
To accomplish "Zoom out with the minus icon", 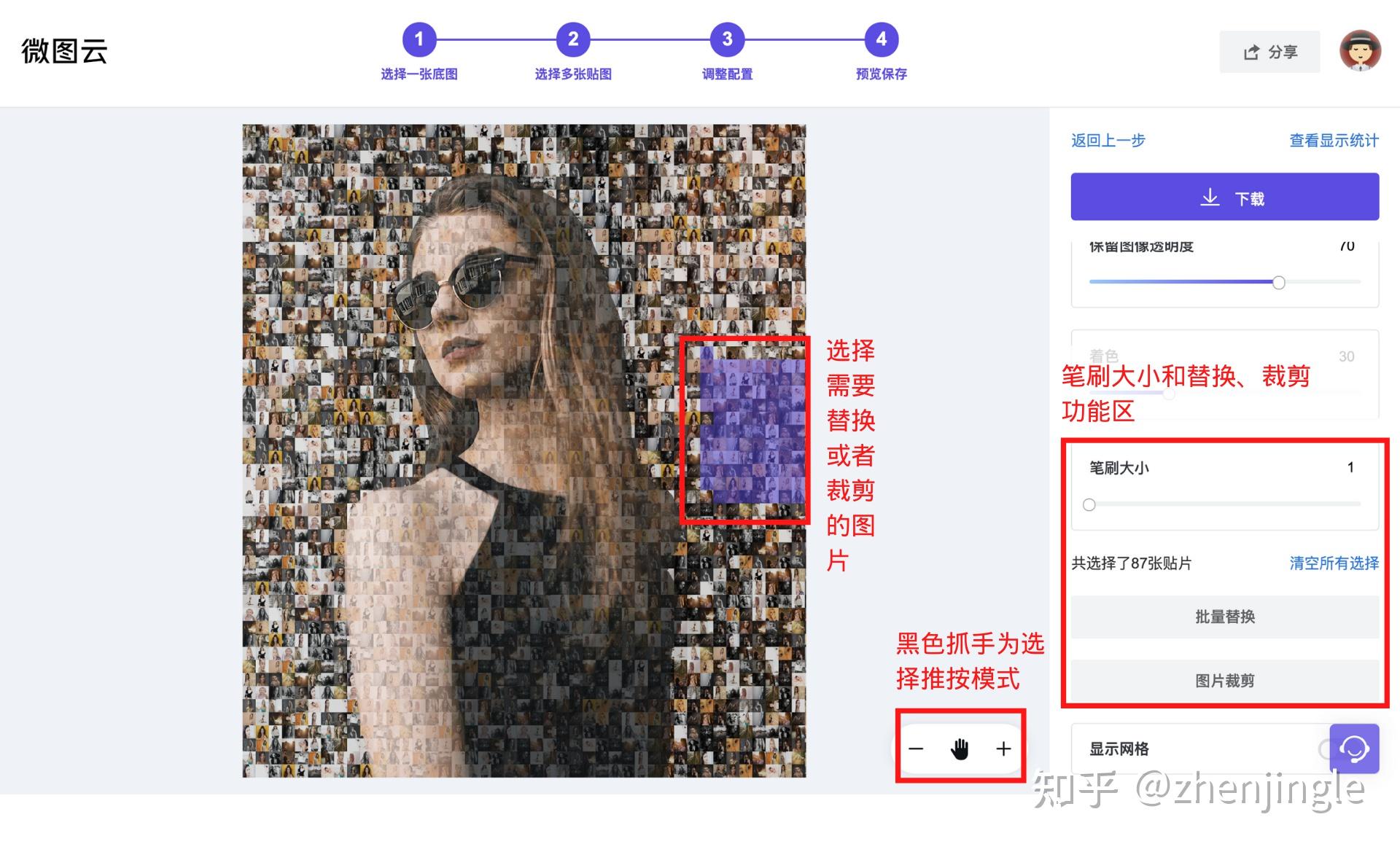I will pos(917,748).
